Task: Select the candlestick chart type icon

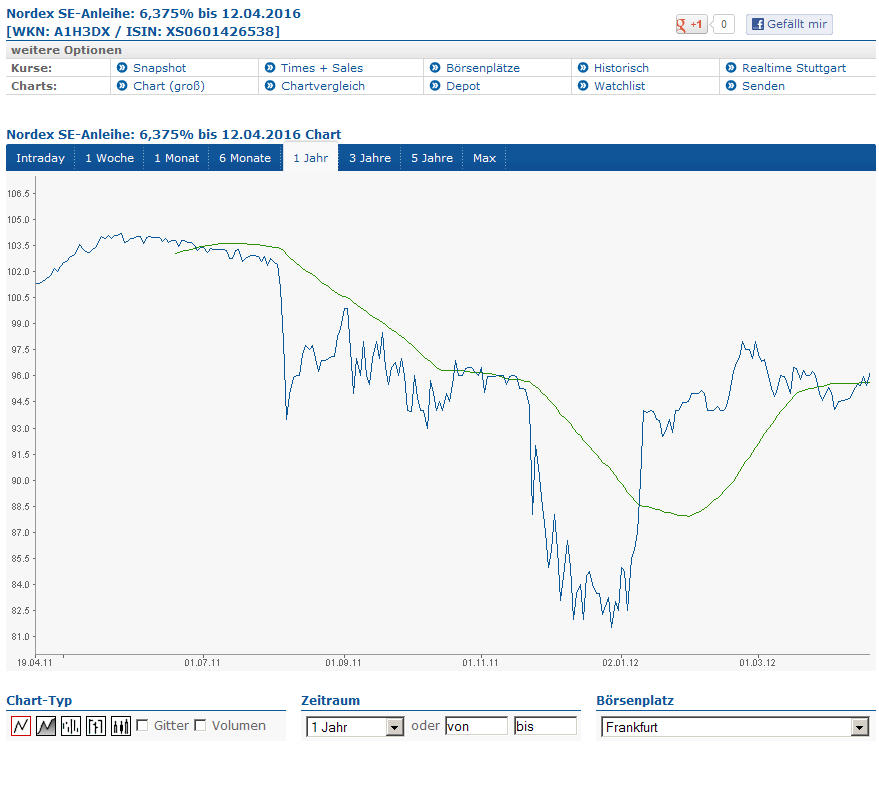Action: (121, 726)
